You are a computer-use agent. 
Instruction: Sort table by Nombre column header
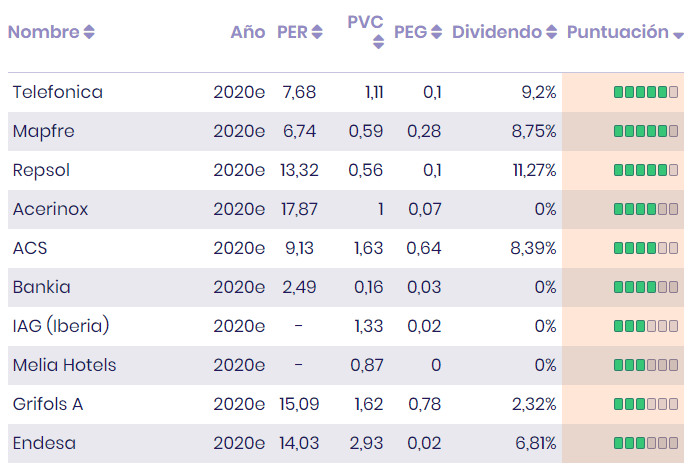(43, 32)
